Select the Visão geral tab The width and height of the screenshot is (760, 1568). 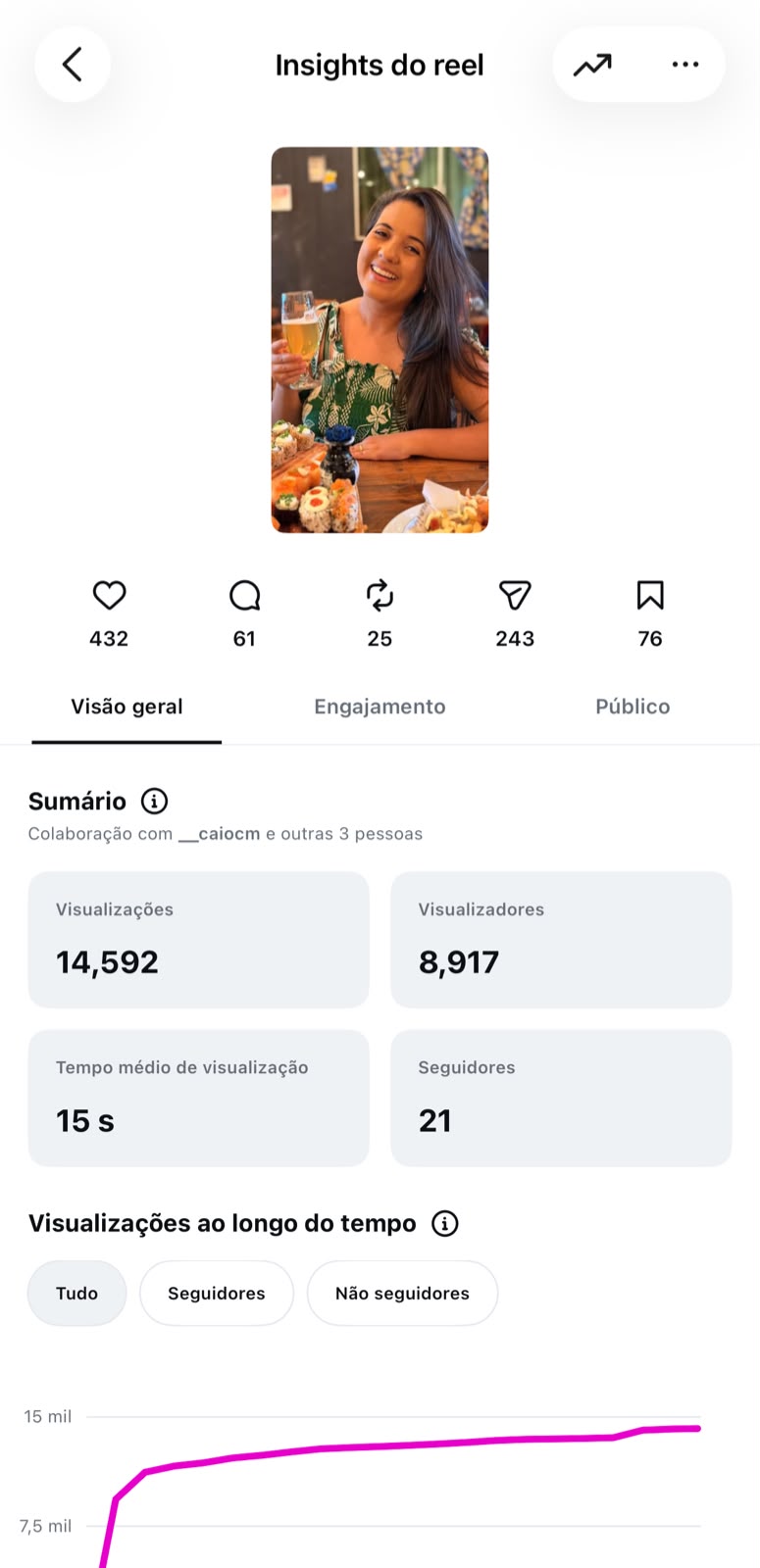click(127, 707)
